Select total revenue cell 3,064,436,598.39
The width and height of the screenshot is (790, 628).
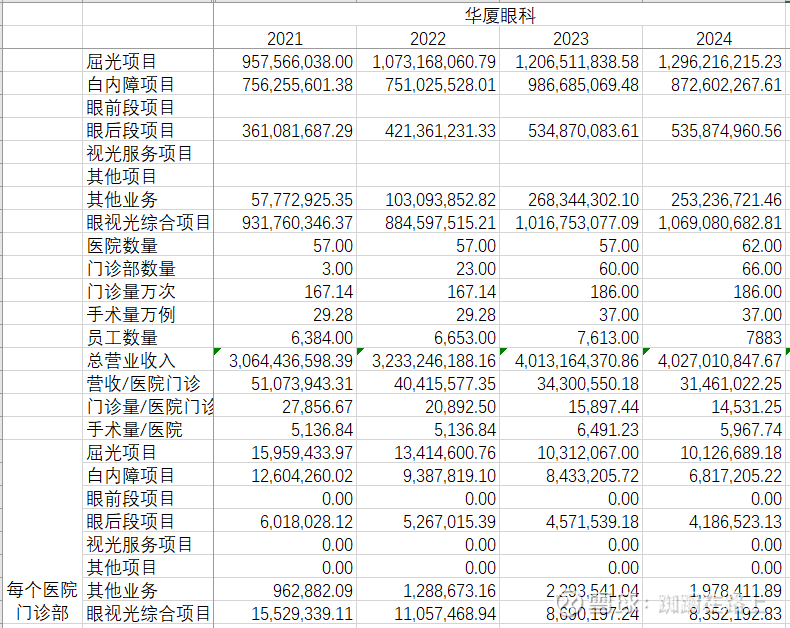point(285,360)
